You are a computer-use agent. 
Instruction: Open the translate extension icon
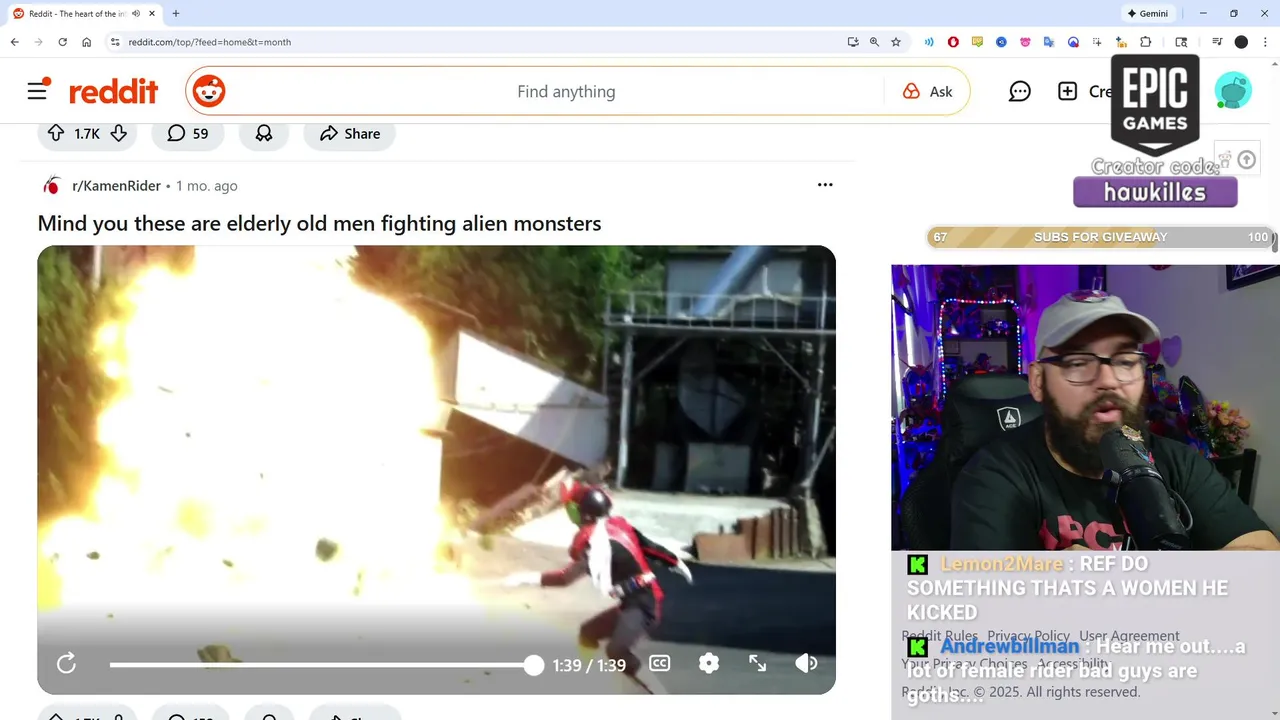(1049, 42)
